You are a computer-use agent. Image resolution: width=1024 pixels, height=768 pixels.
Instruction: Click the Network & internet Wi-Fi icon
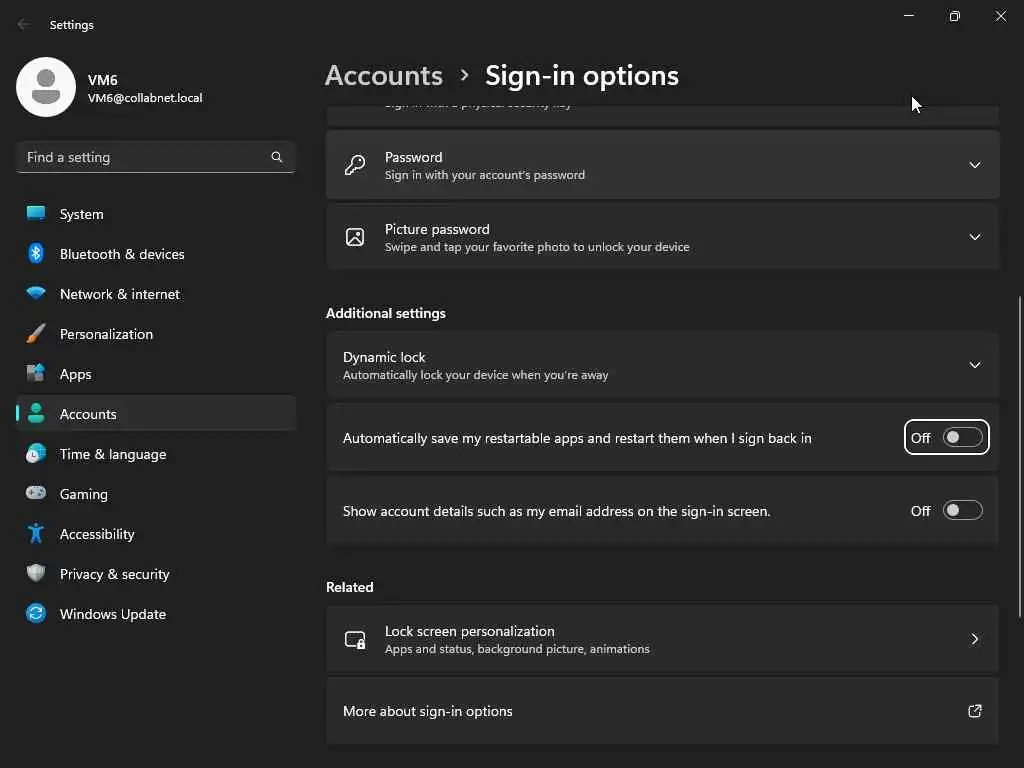click(36, 294)
